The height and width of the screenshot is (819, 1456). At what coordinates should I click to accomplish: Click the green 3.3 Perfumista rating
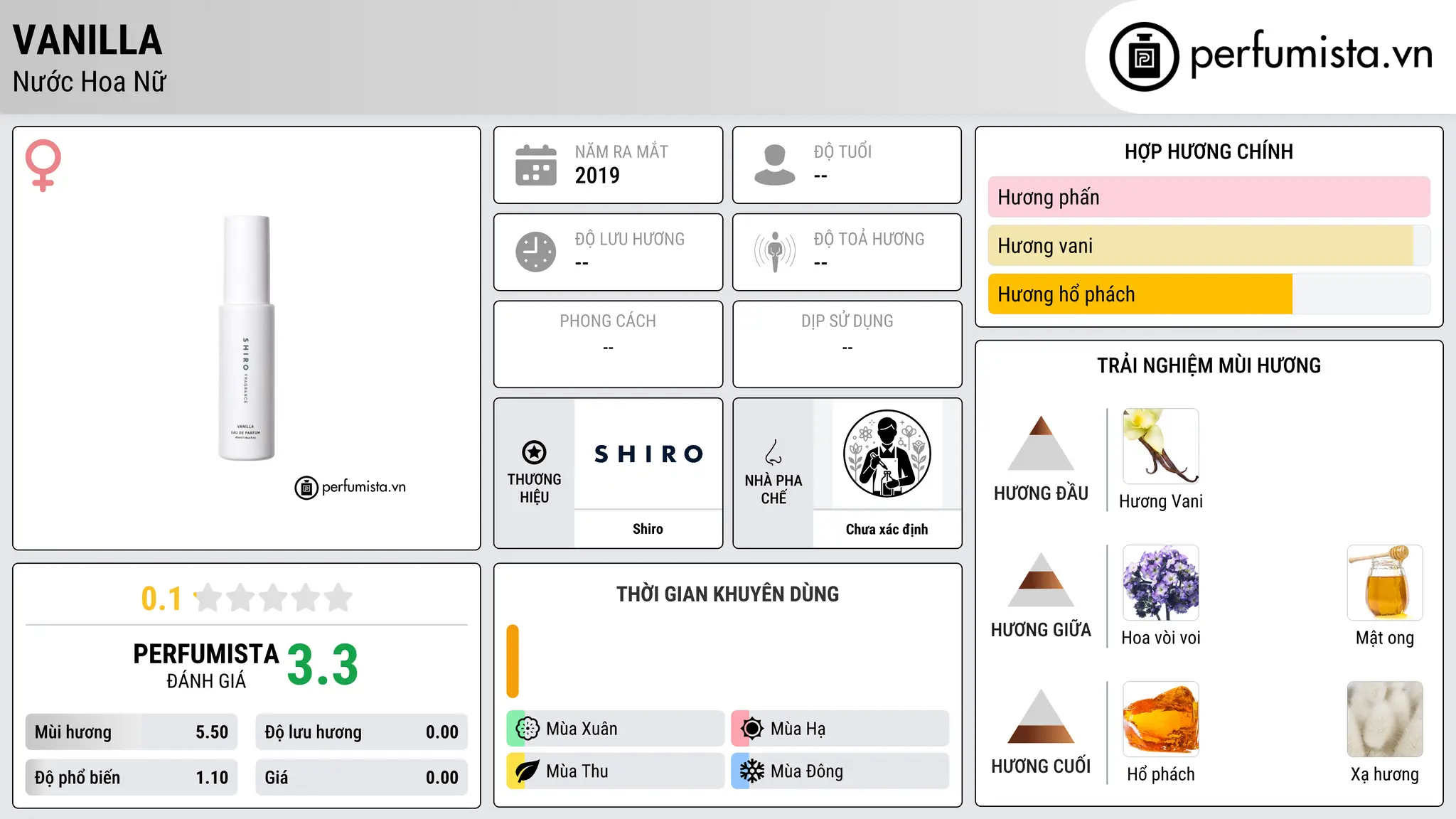[x=323, y=665]
